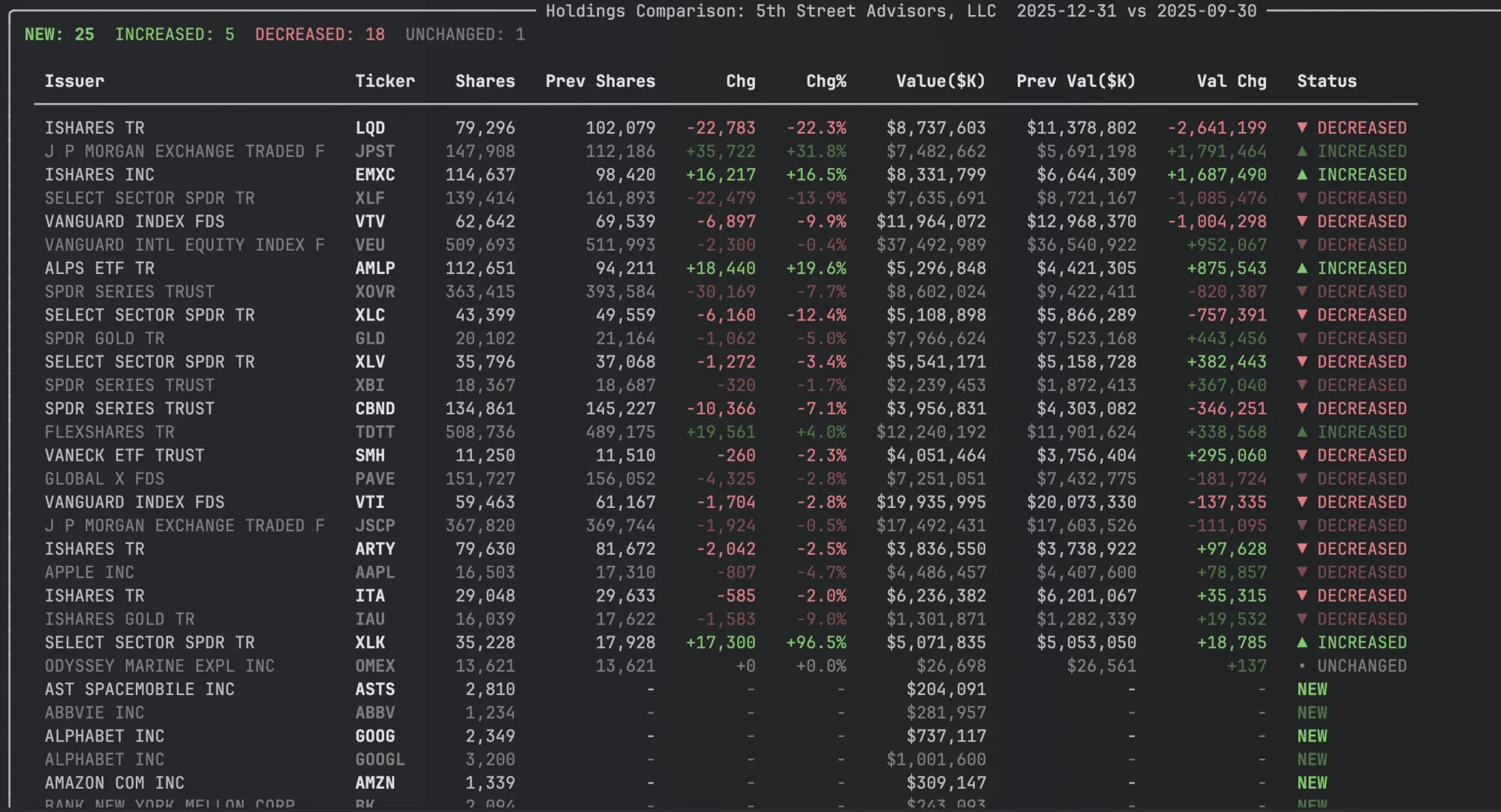Click the red down triangle on LQD row

point(1302,128)
